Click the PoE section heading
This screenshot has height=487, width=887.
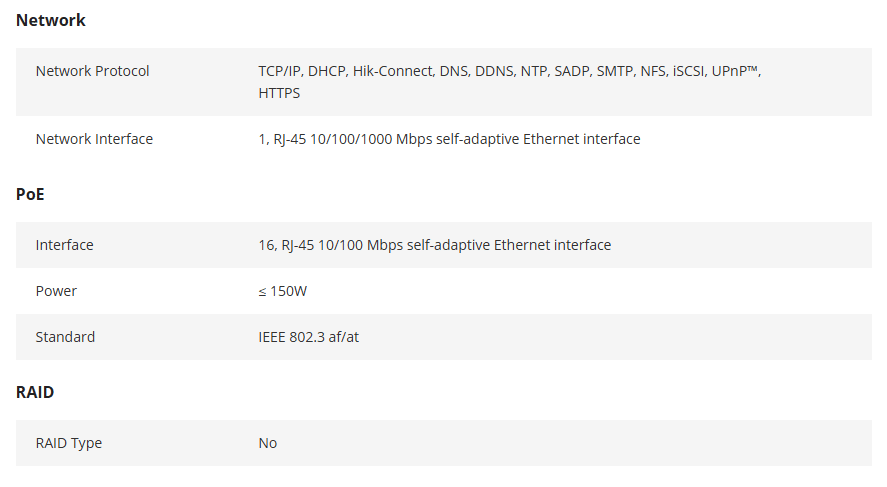click(30, 194)
